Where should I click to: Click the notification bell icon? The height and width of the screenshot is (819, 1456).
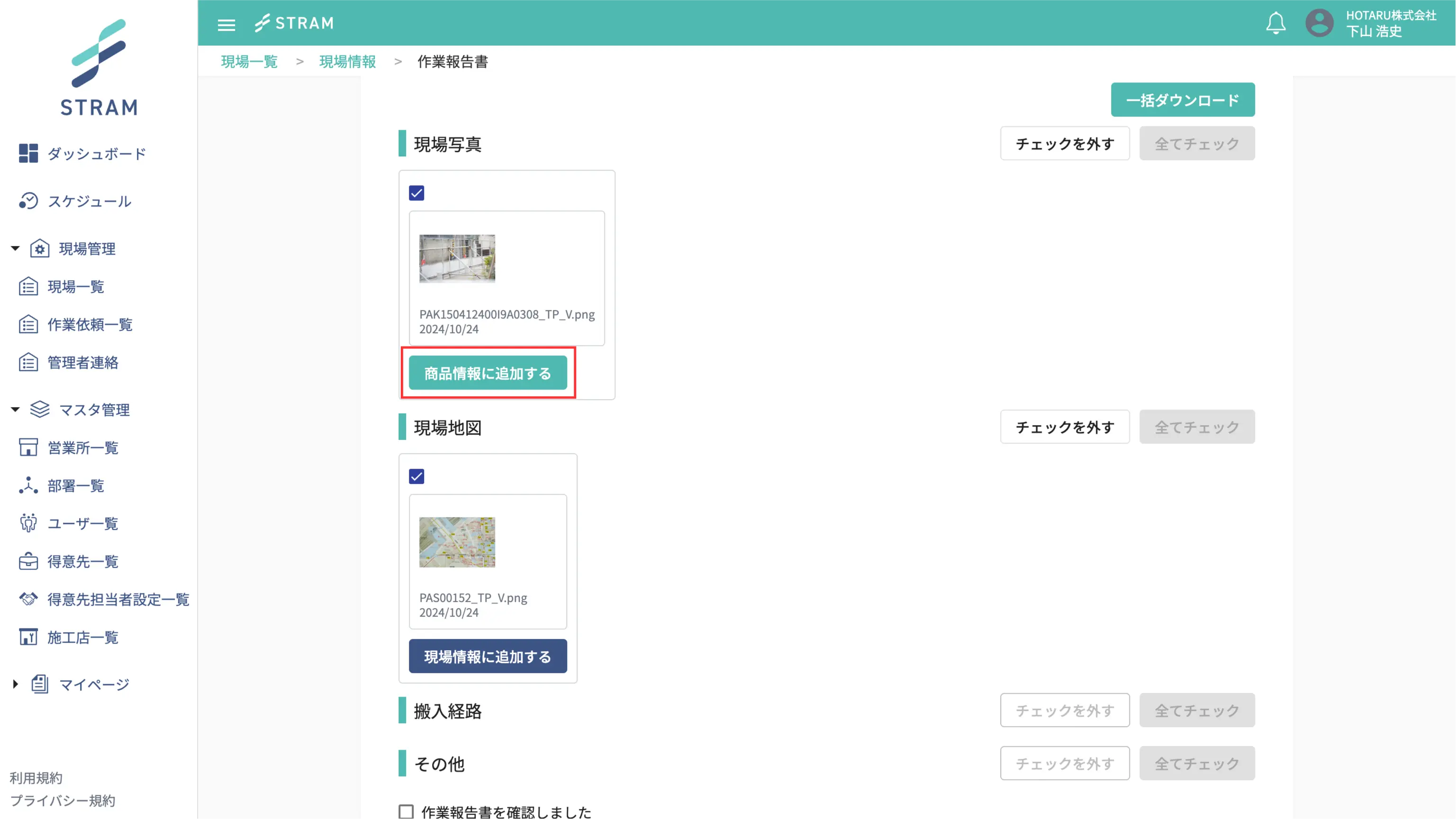[1275, 23]
